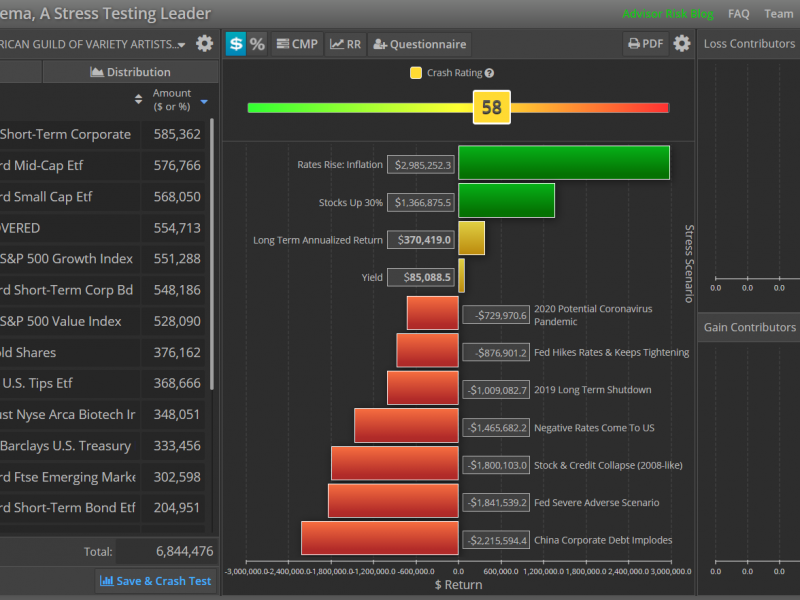800x600 pixels.
Task: Open portfolio settings gear icon
Action: coord(205,44)
